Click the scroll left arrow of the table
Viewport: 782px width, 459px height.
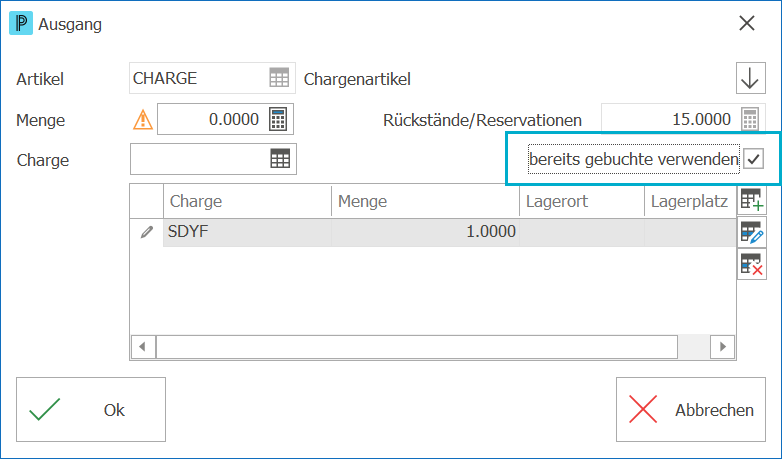[x=143, y=347]
